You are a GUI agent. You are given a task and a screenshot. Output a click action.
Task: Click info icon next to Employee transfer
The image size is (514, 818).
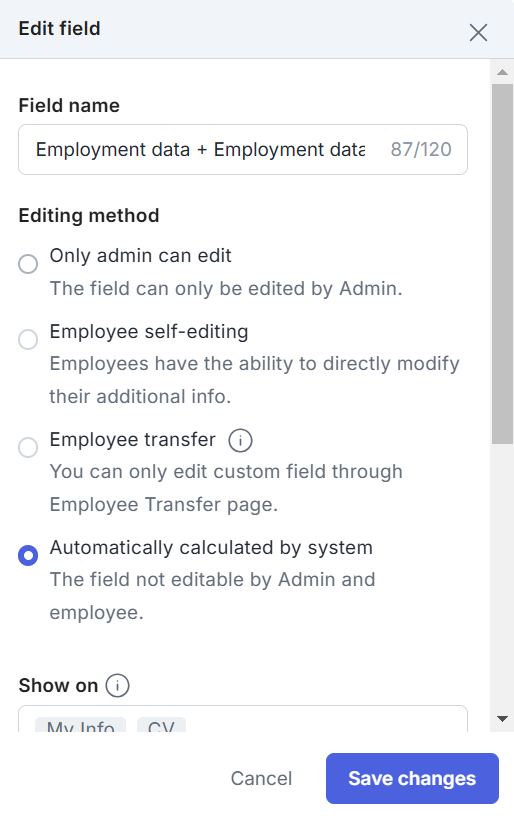tap(240, 440)
